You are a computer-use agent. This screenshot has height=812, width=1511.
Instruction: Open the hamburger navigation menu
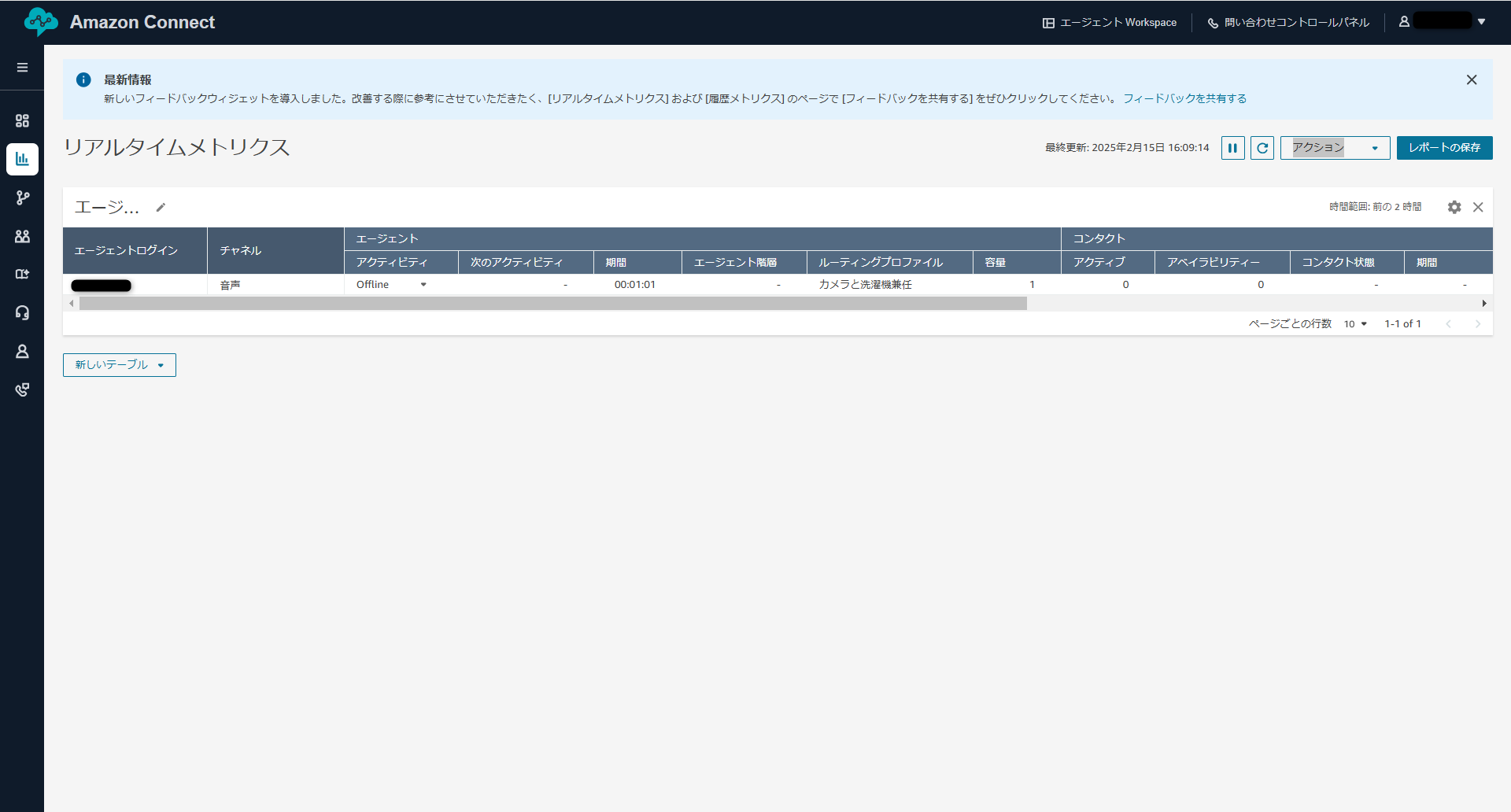tap(22, 68)
